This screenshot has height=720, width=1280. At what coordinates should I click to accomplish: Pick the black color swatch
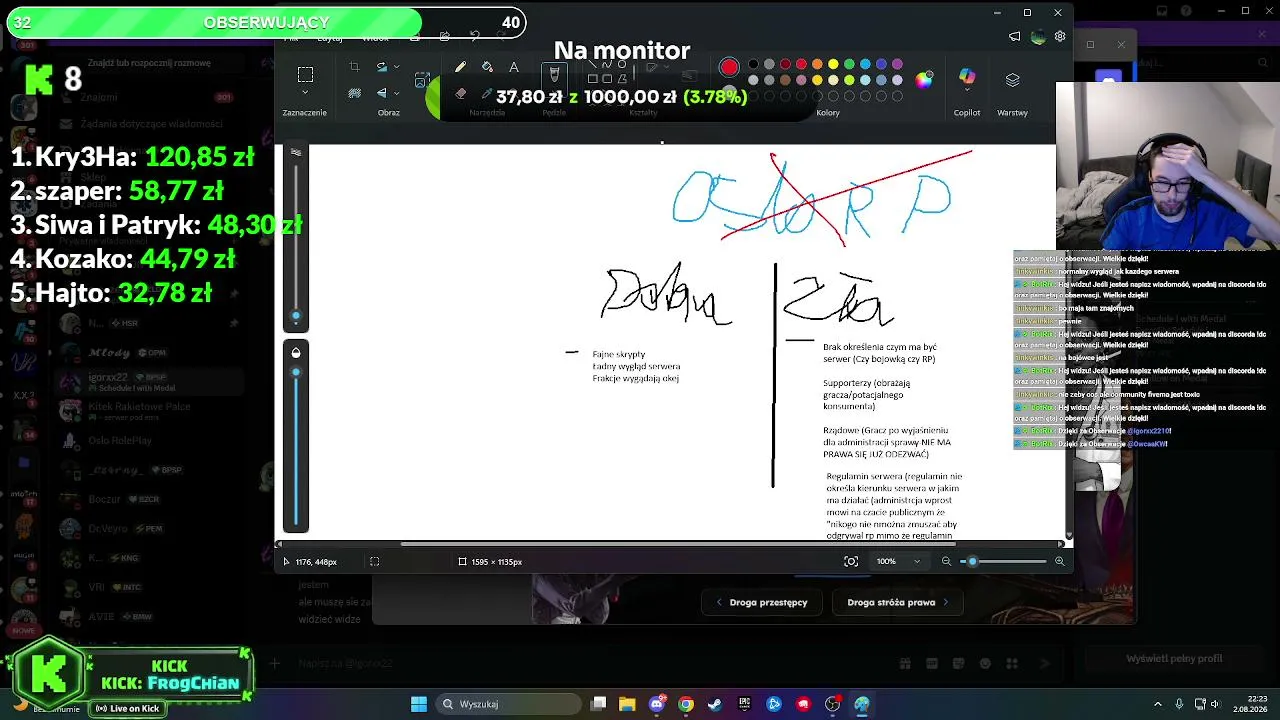point(753,65)
